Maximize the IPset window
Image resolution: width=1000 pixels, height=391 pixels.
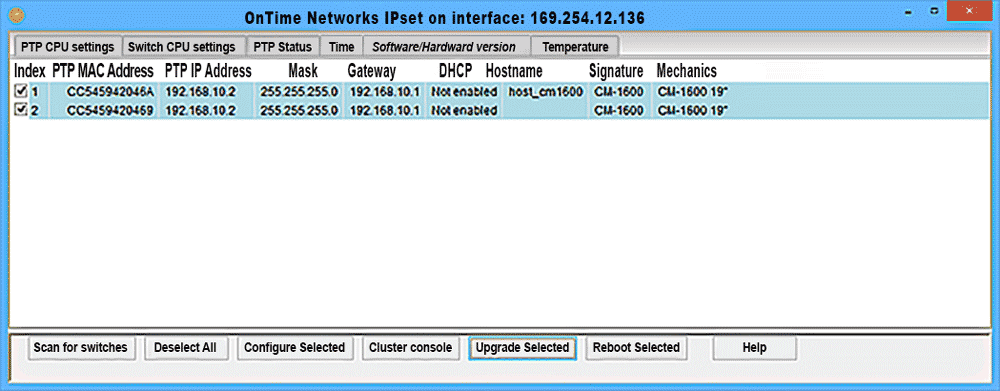pyautogui.click(x=934, y=11)
